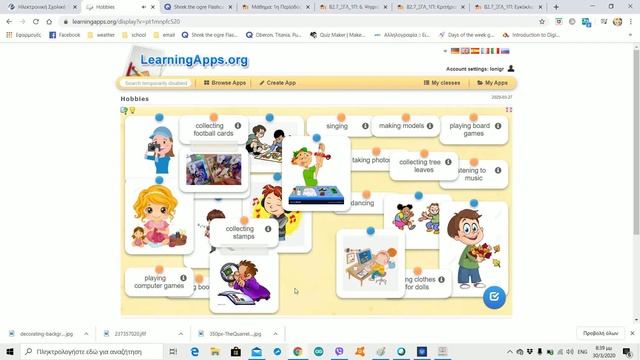Click info icon on 'listening to music' card
Viewport: 640px width, 360px height.
coord(498,170)
